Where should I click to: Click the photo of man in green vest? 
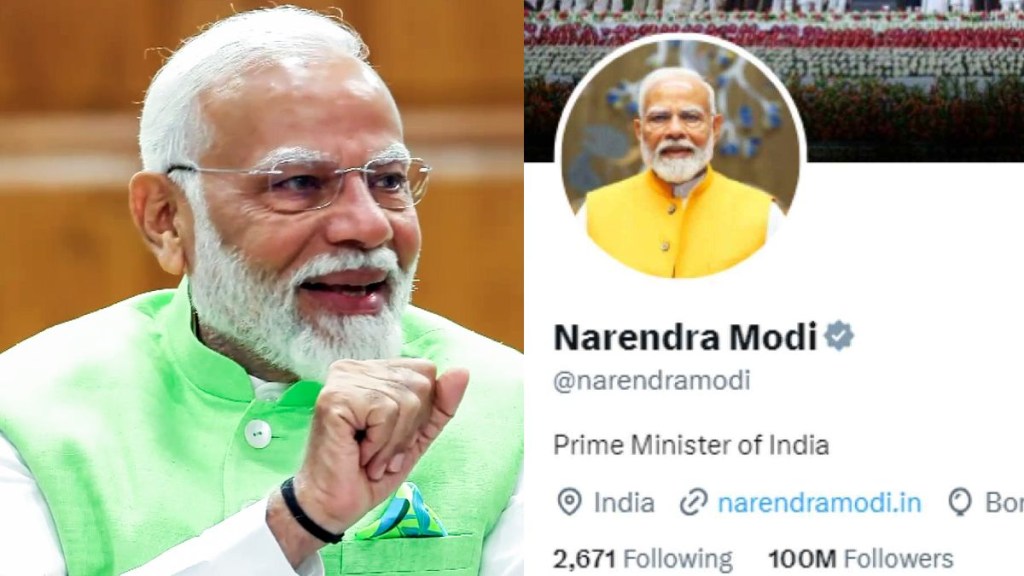point(261,288)
